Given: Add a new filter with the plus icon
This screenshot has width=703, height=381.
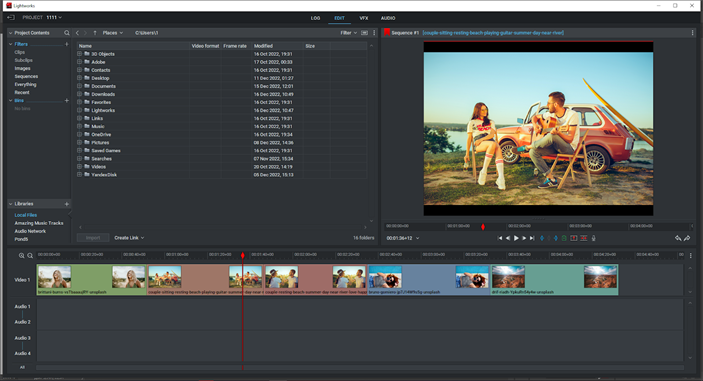Looking at the screenshot, I should [67, 44].
